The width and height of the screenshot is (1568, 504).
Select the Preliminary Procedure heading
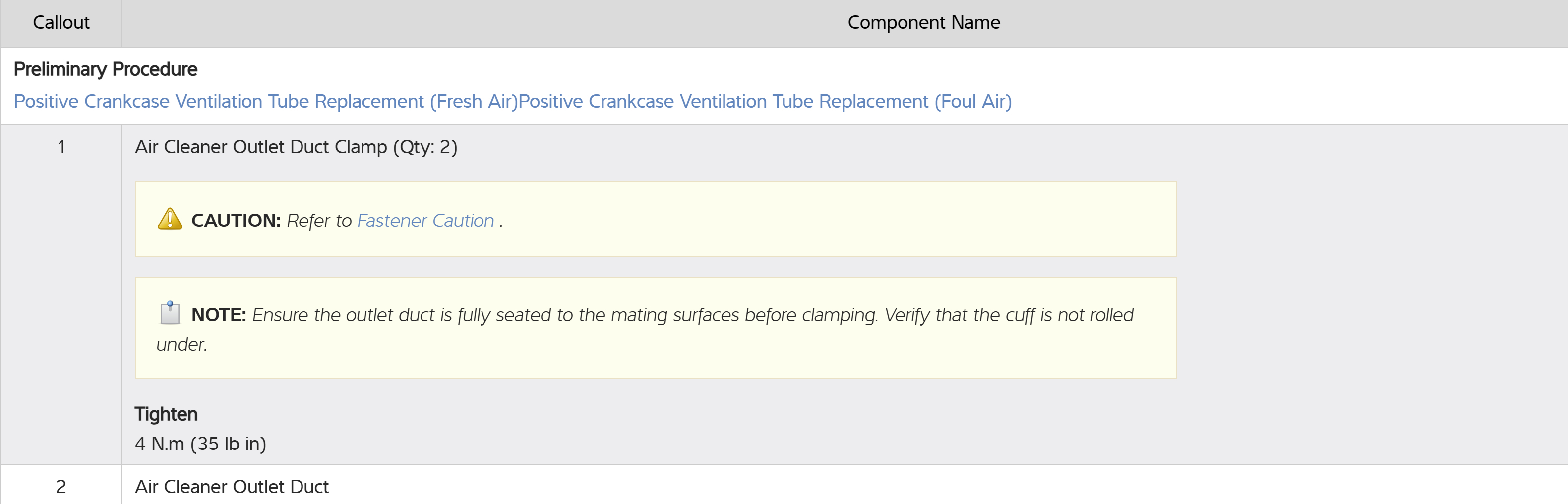coord(105,69)
